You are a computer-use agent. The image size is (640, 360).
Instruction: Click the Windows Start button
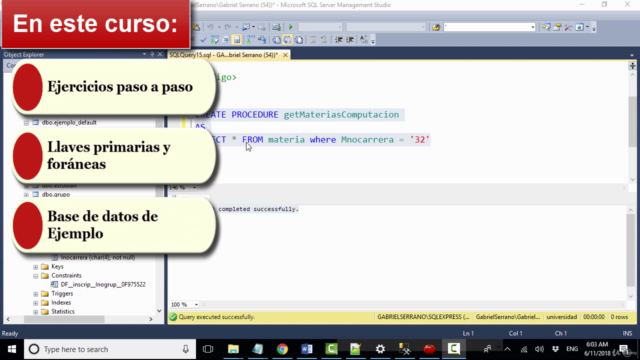12,349
